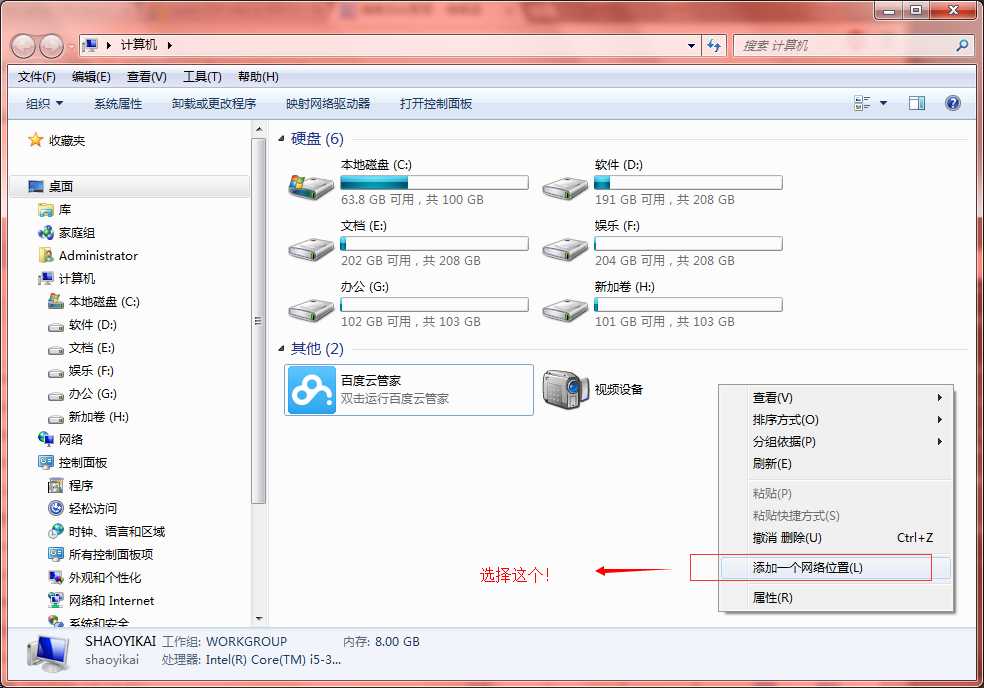Click the 网络 network icon in sidebar
The width and height of the screenshot is (984, 688).
[x=46, y=439]
